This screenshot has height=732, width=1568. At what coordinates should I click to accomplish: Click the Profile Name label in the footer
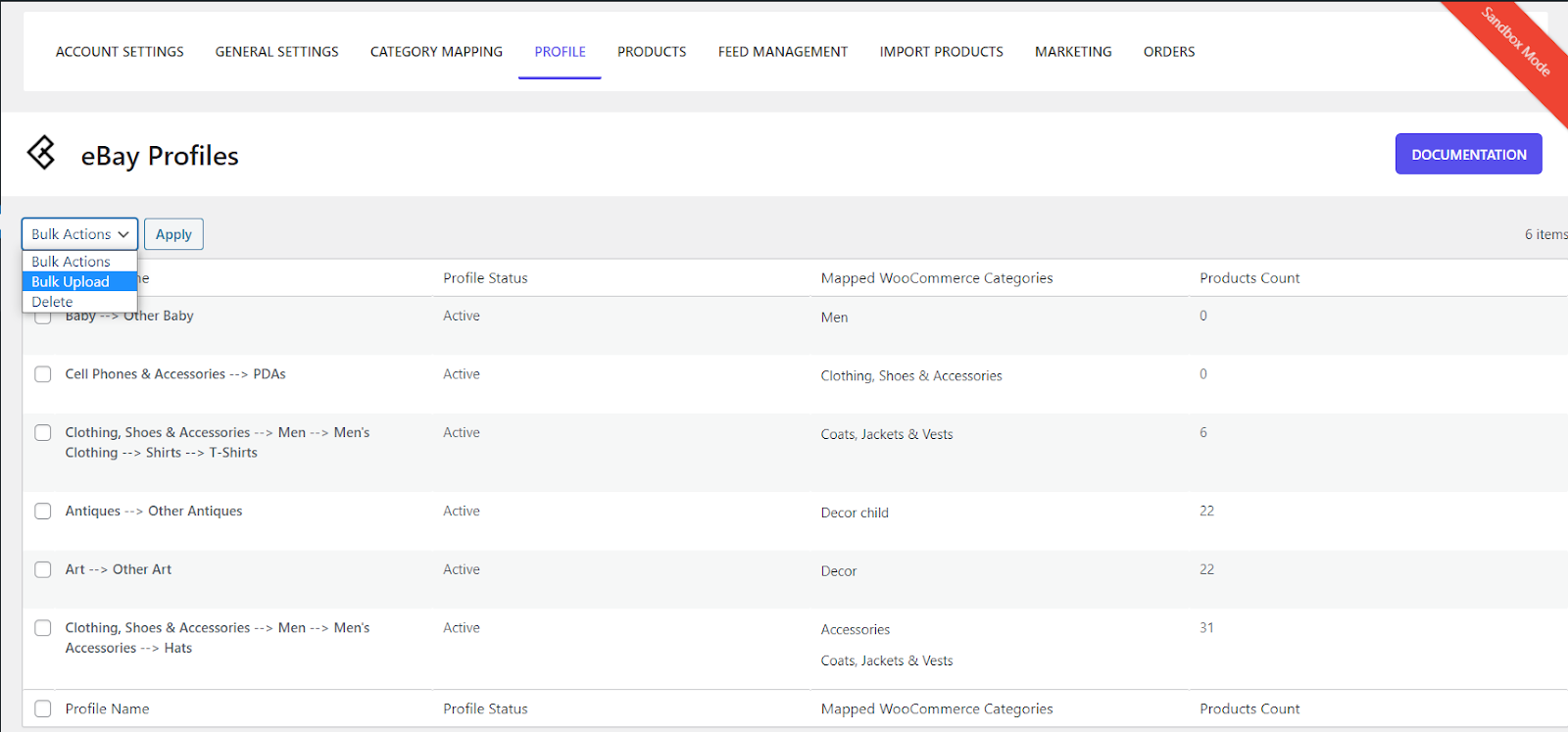point(108,708)
